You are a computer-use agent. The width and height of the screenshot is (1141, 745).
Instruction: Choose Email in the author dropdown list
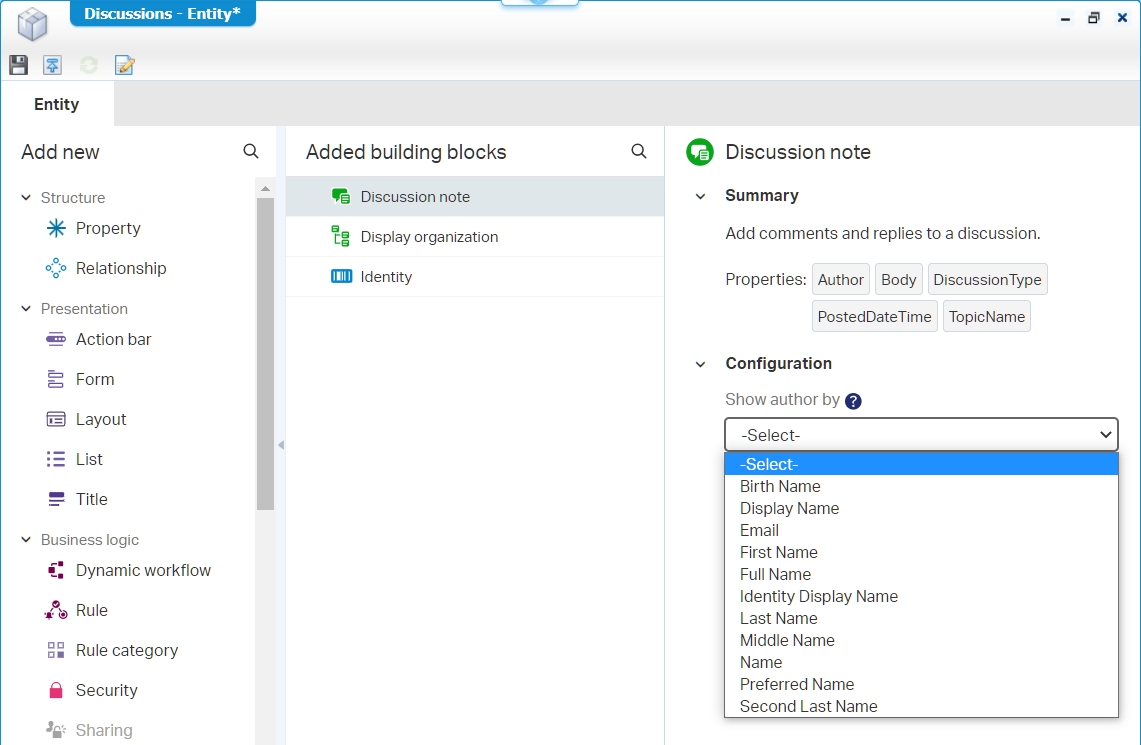759,530
